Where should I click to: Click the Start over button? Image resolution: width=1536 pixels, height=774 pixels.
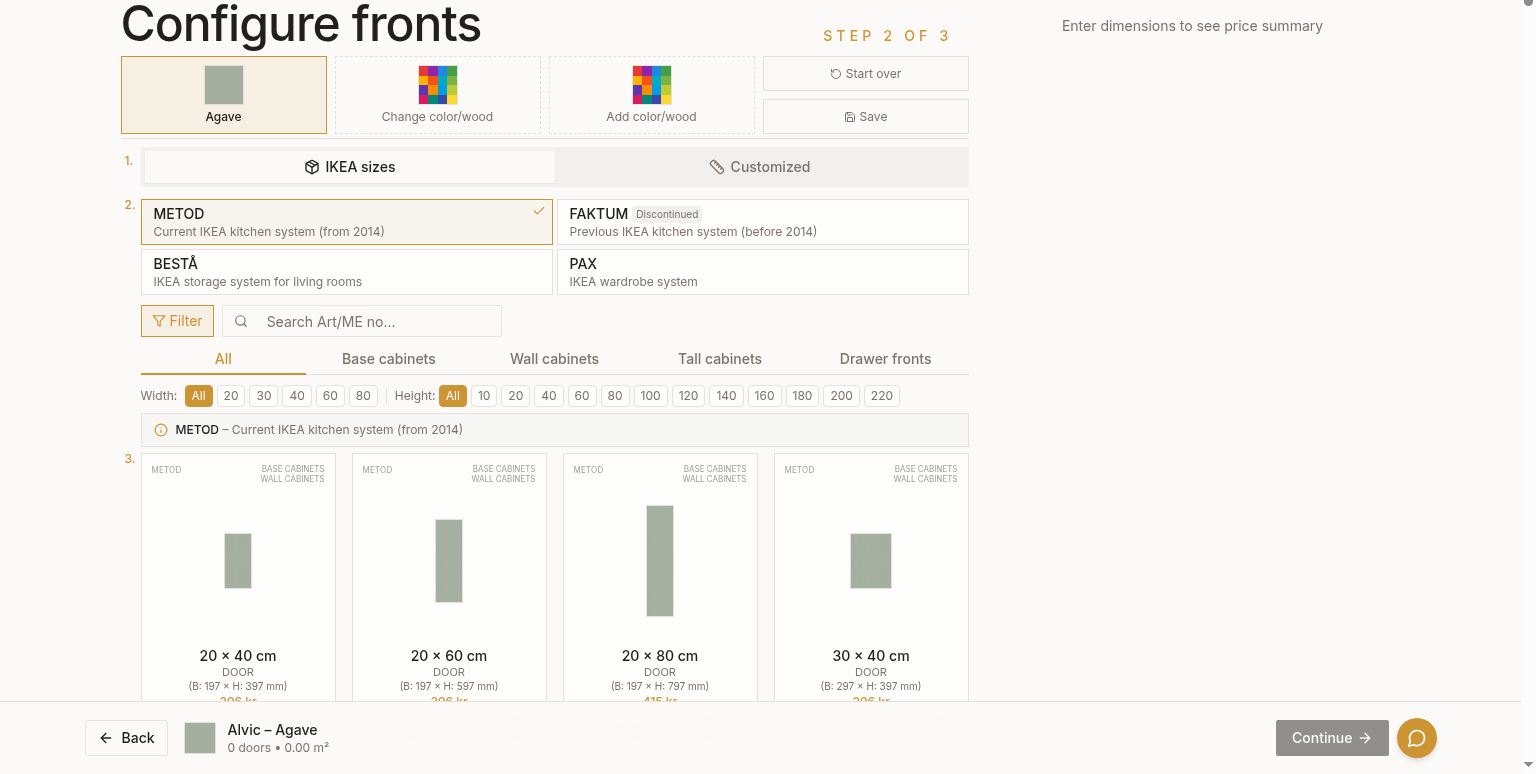click(x=866, y=74)
